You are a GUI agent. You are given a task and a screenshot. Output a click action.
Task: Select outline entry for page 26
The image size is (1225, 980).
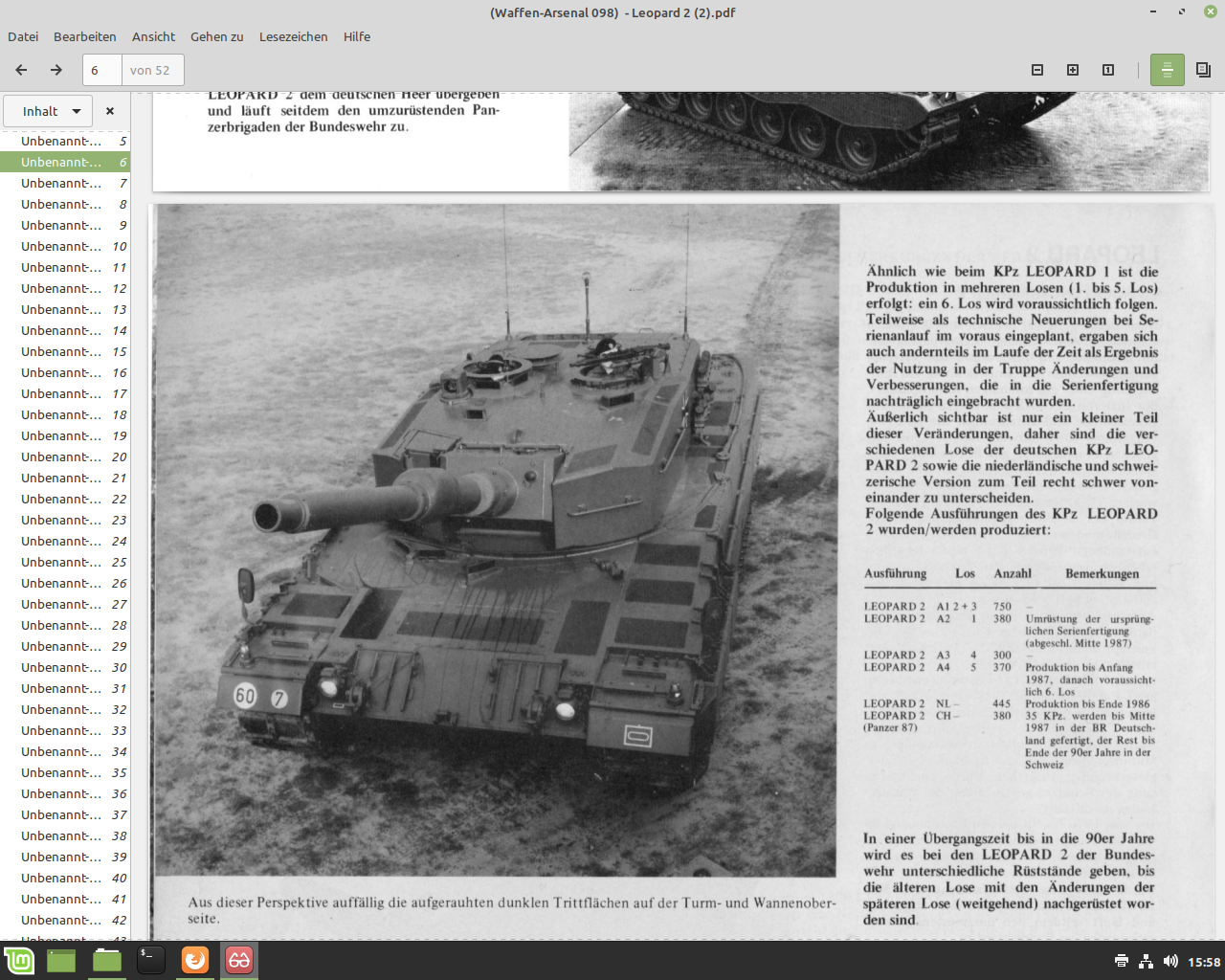point(65,583)
